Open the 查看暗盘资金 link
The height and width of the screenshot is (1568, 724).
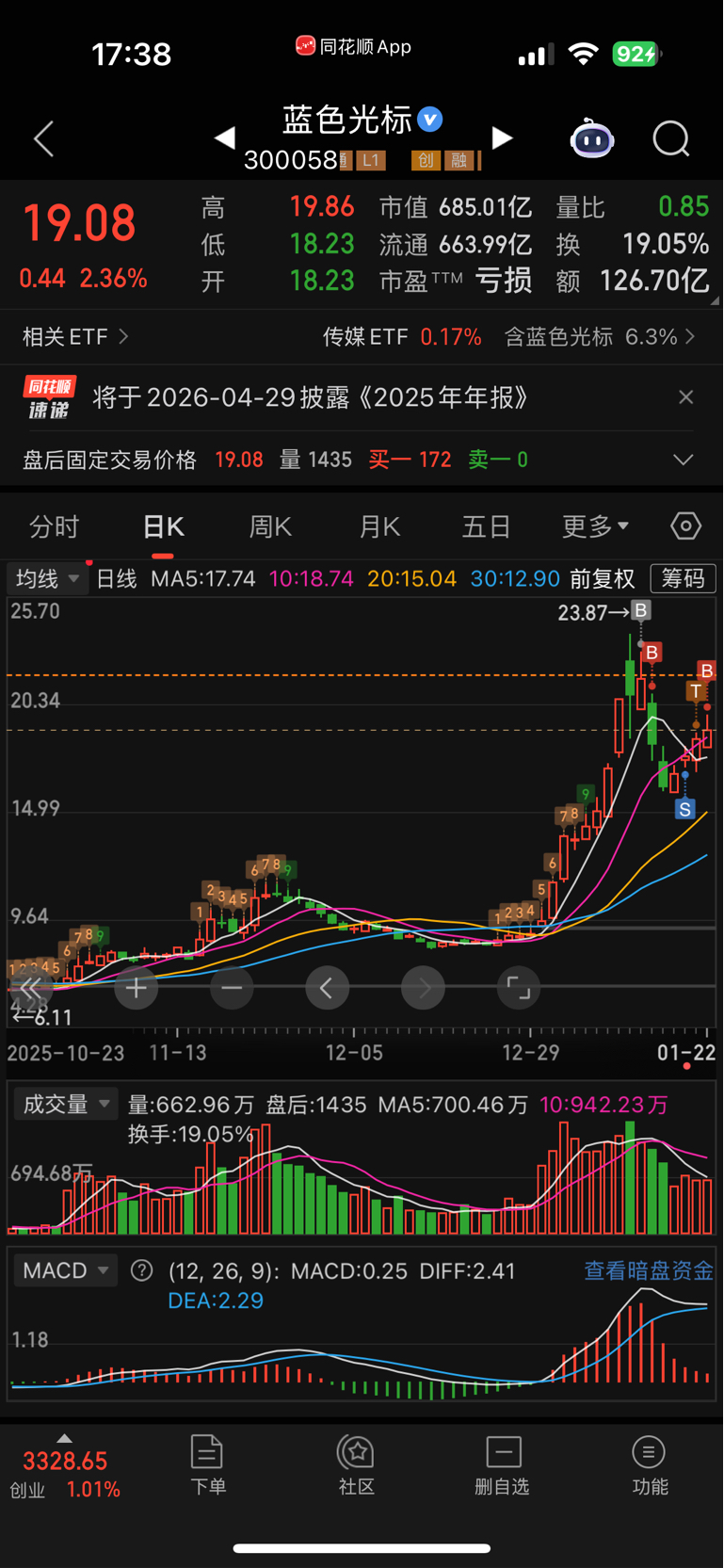click(649, 1270)
